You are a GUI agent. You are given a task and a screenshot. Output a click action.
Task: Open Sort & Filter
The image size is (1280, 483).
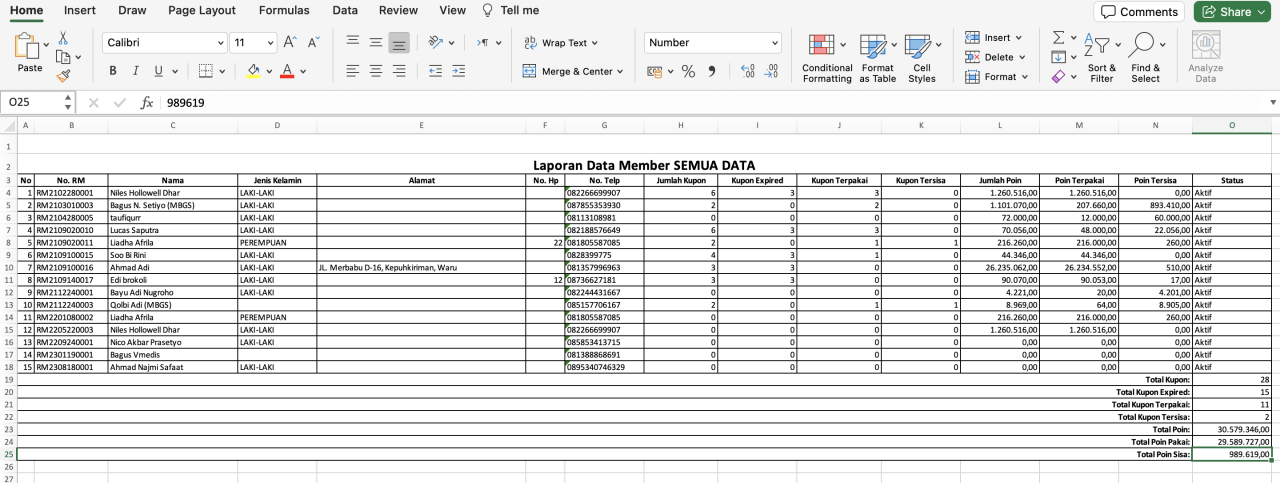1102,58
